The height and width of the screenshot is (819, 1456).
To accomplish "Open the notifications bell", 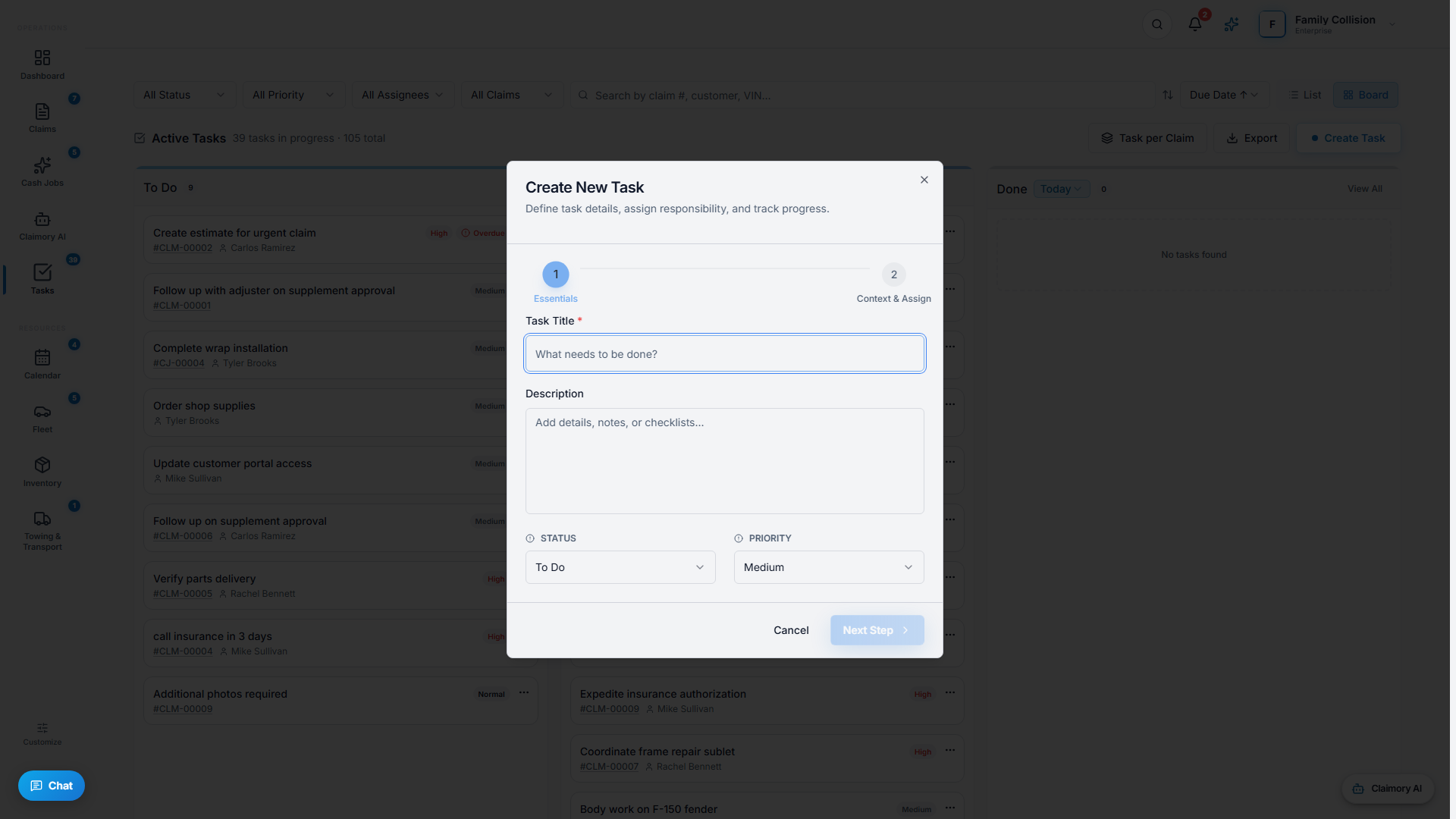I will (x=1194, y=24).
